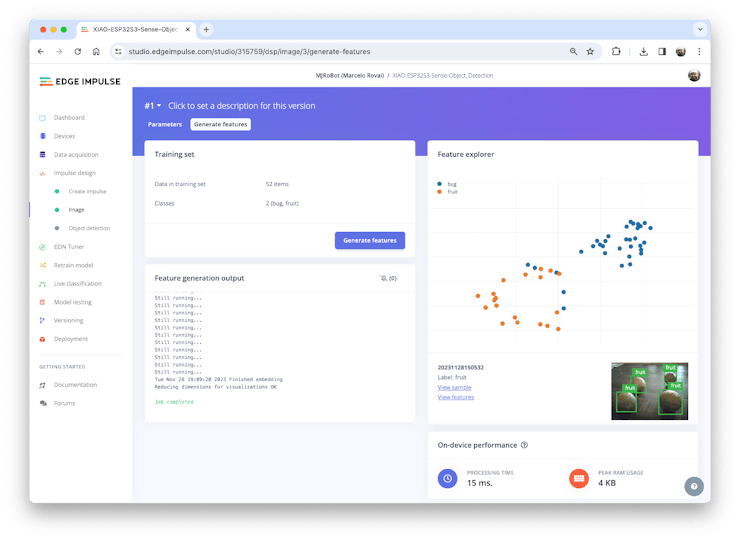The width and height of the screenshot is (740, 541).
Task: Open browser extensions puzzle icon
Action: (x=616, y=51)
